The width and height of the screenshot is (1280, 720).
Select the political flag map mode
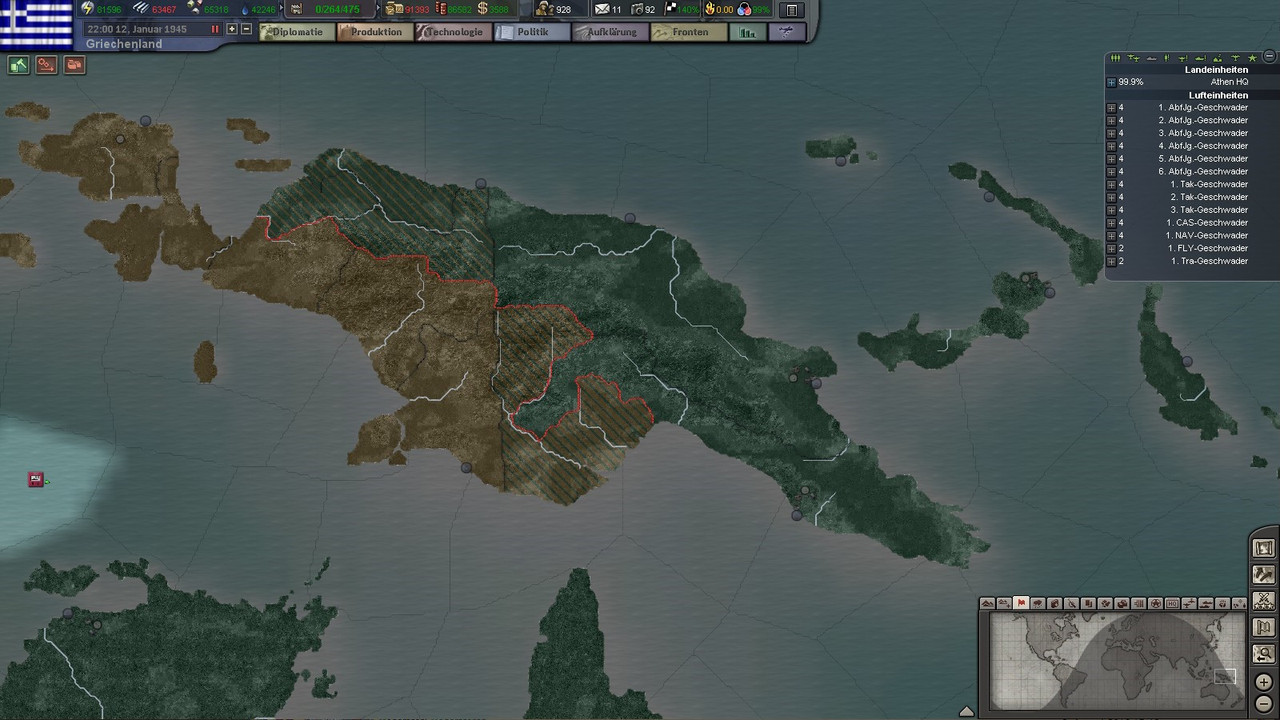(1021, 603)
